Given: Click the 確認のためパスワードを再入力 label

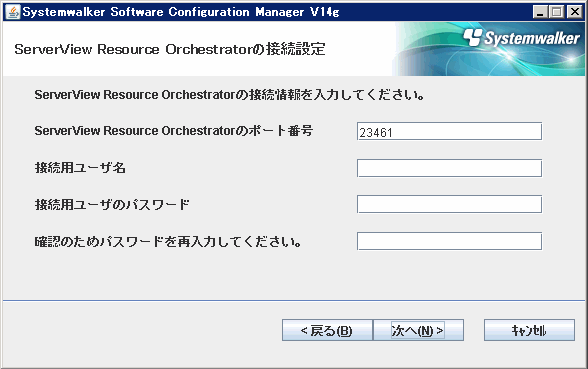Looking at the screenshot, I should click(x=168, y=242).
